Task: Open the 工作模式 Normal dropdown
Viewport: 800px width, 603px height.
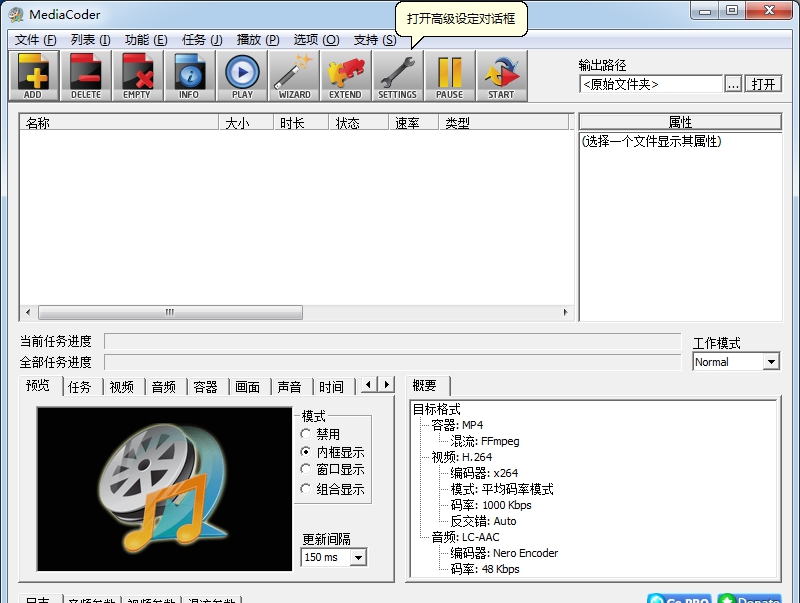Action: click(736, 361)
